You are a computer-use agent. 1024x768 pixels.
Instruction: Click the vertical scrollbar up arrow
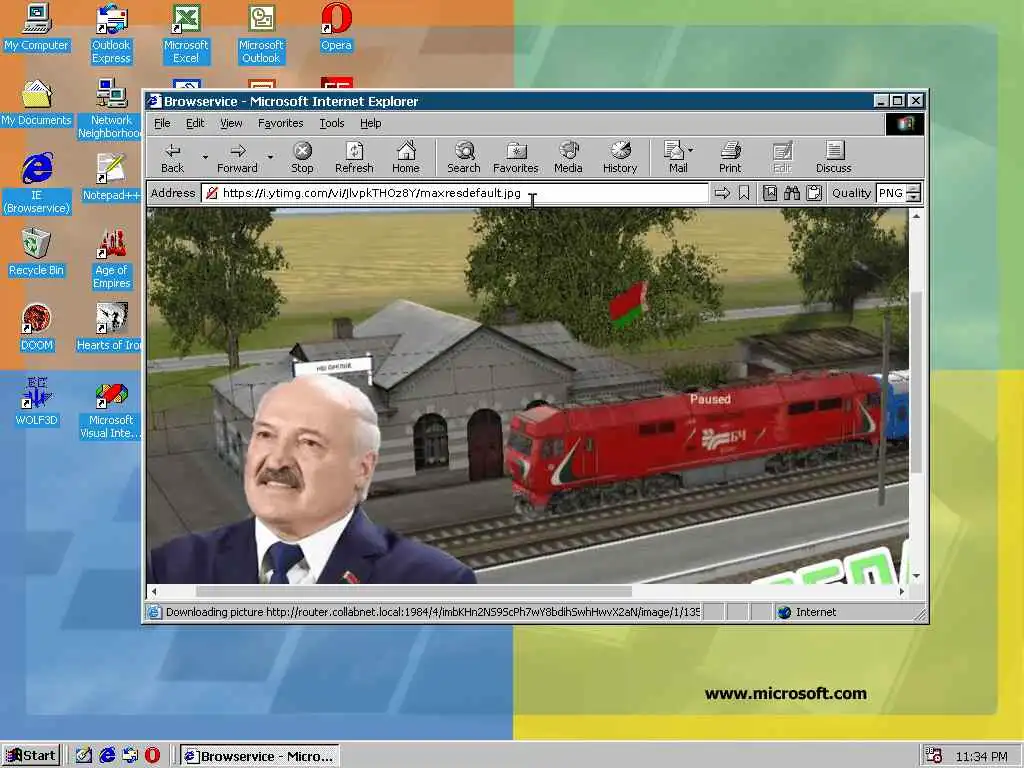click(916, 216)
